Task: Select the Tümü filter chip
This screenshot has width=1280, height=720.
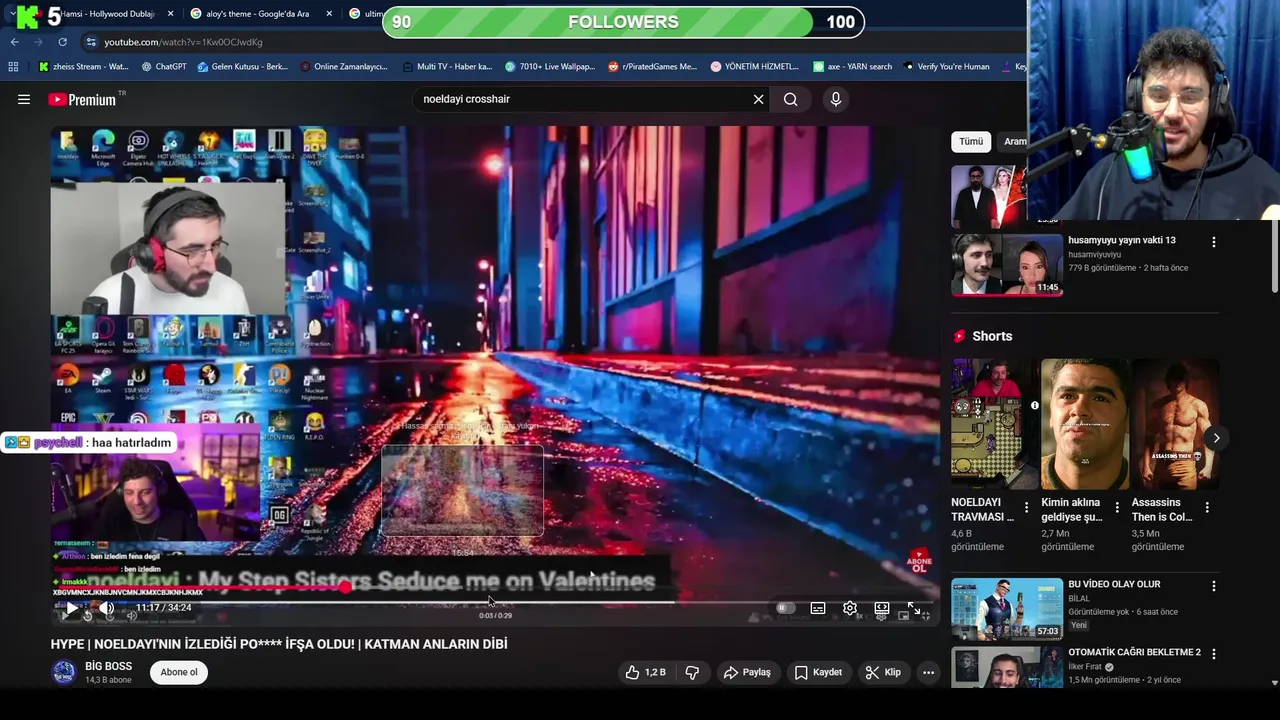Action: (971, 141)
